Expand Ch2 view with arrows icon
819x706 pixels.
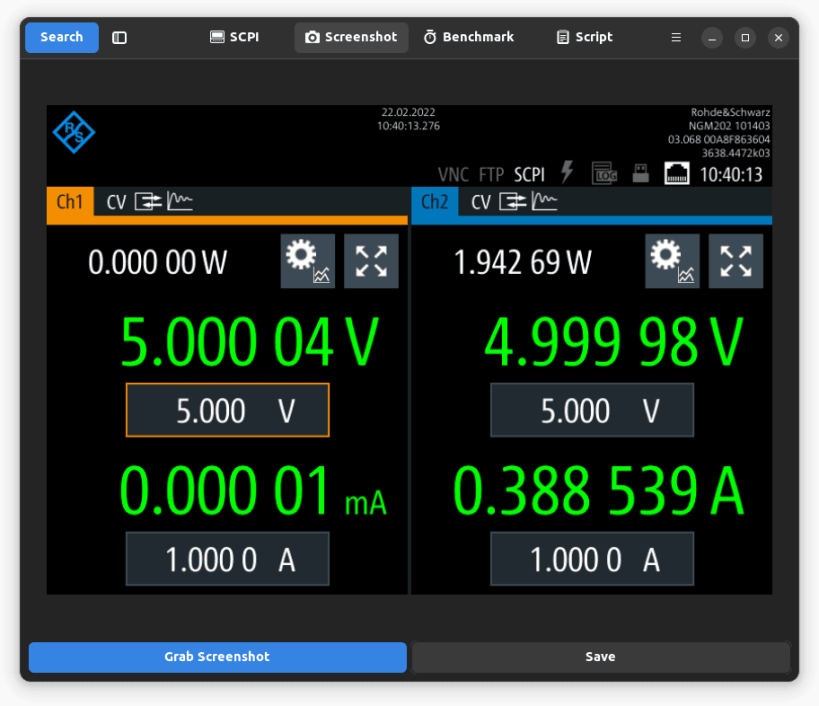(x=735, y=261)
